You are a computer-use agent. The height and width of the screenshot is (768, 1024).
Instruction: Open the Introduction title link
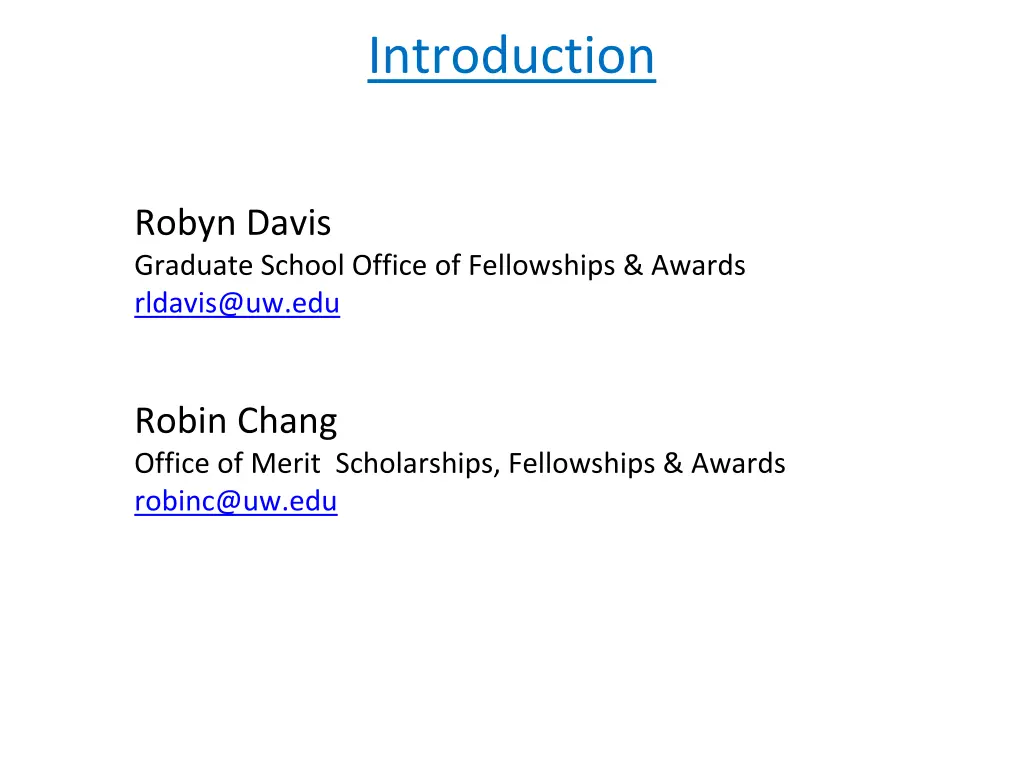pos(511,56)
